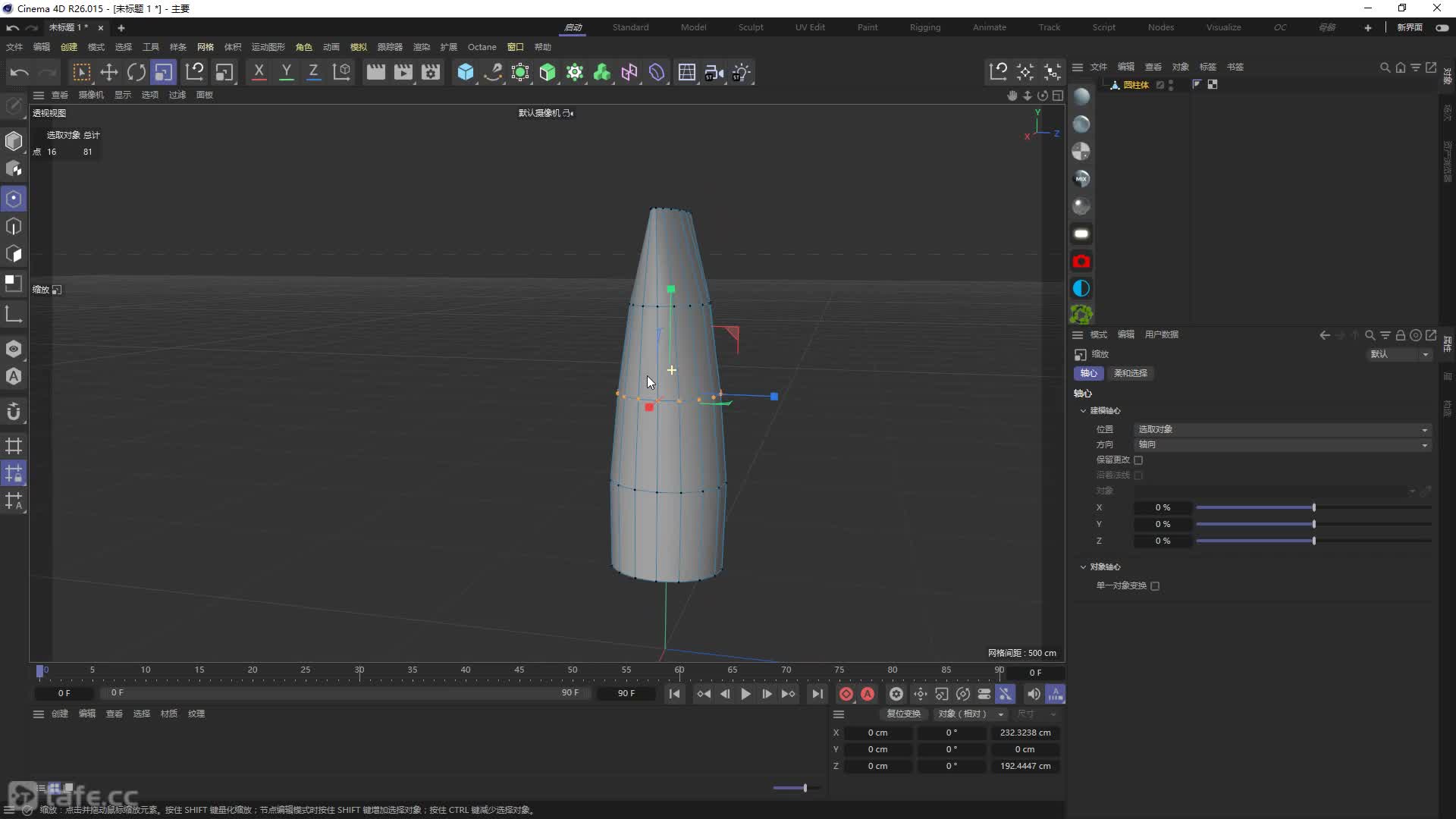
Task: Add a camera object icon
Action: coord(714,72)
